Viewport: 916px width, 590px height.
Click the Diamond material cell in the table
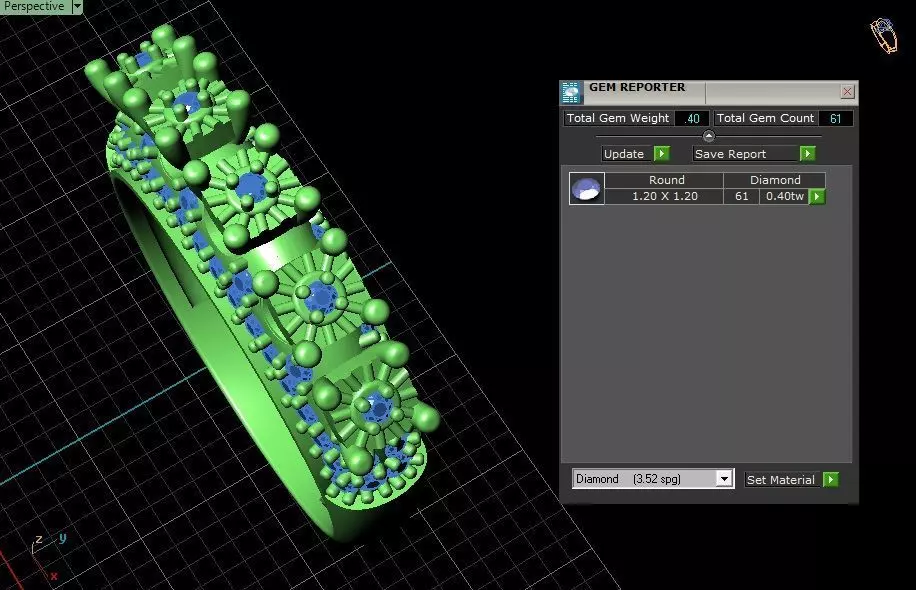[775, 180]
